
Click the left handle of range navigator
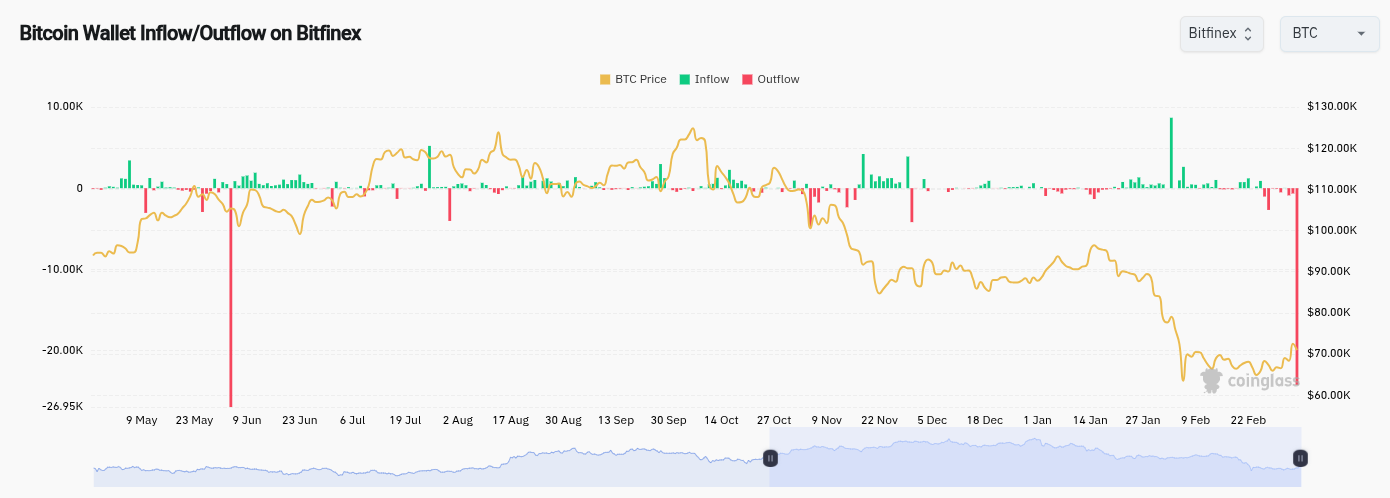(x=770, y=458)
